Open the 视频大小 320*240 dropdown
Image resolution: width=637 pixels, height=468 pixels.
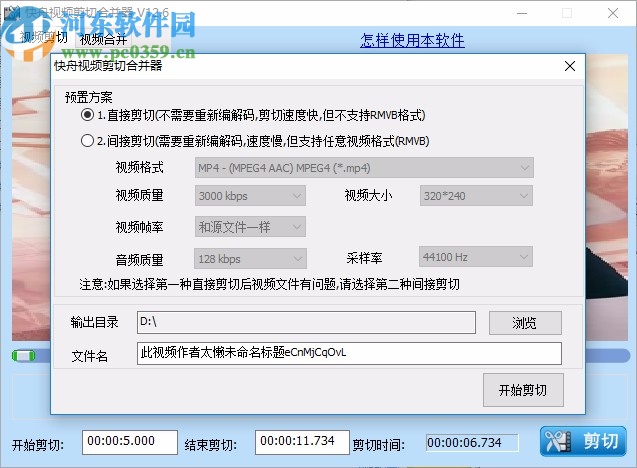(476, 196)
